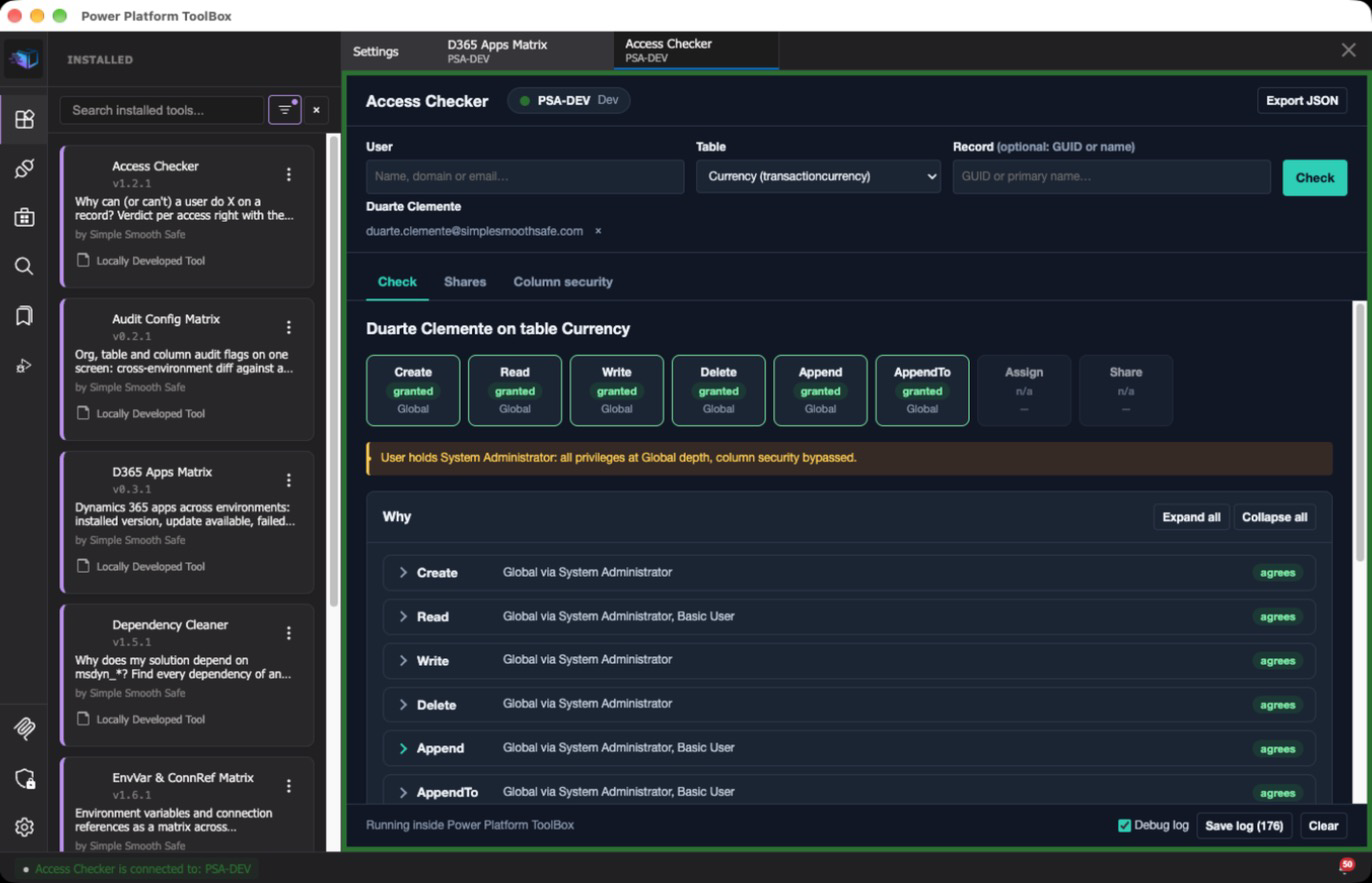Open the Audit Config Matrix card's three-dot menu
1372x883 pixels.
289,327
